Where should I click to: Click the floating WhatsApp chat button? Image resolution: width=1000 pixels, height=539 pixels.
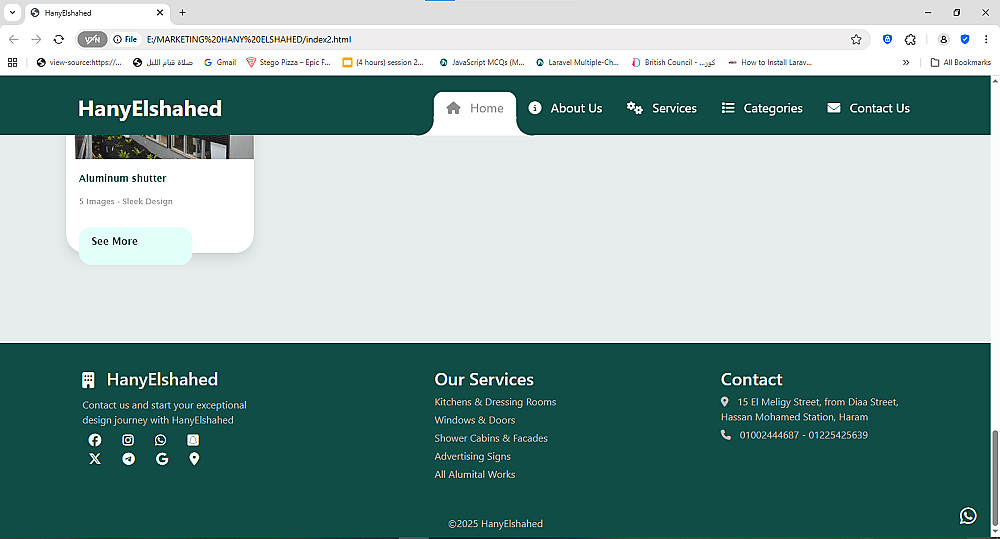tap(968, 515)
